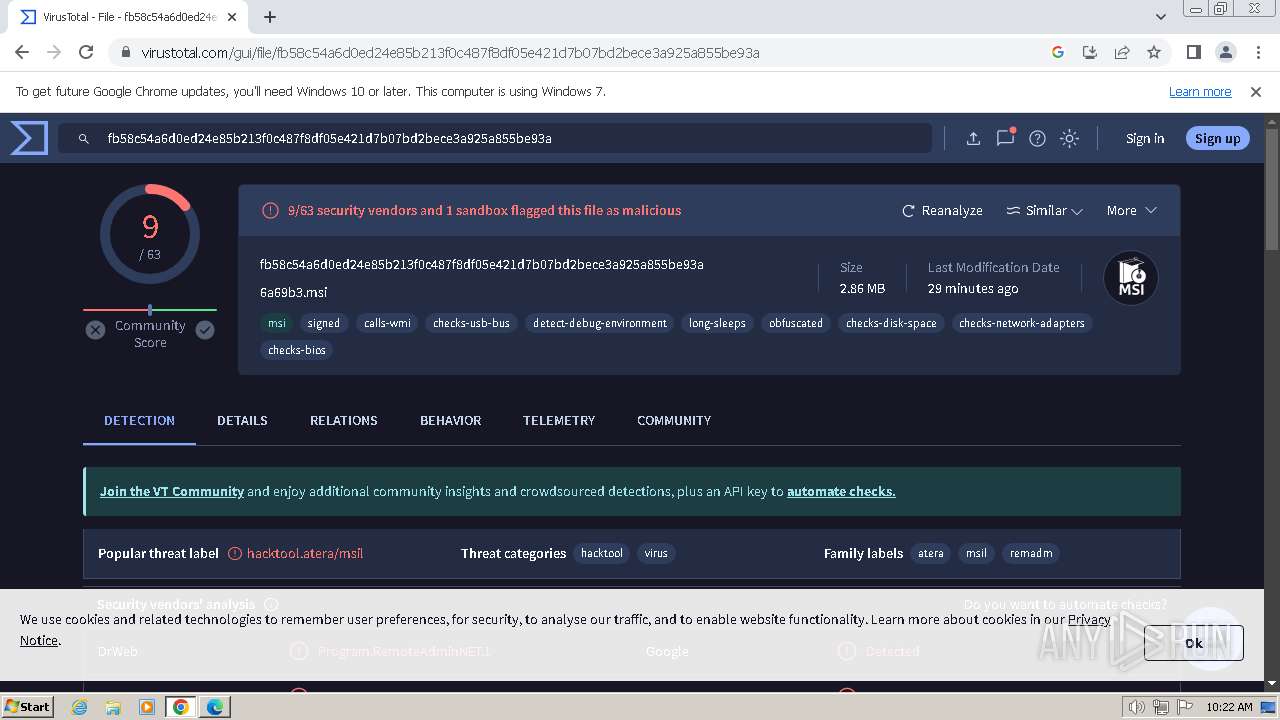Switch to the RELATIONS tab
This screenshot has height=720, width=1280.
[x=343, y=420]
